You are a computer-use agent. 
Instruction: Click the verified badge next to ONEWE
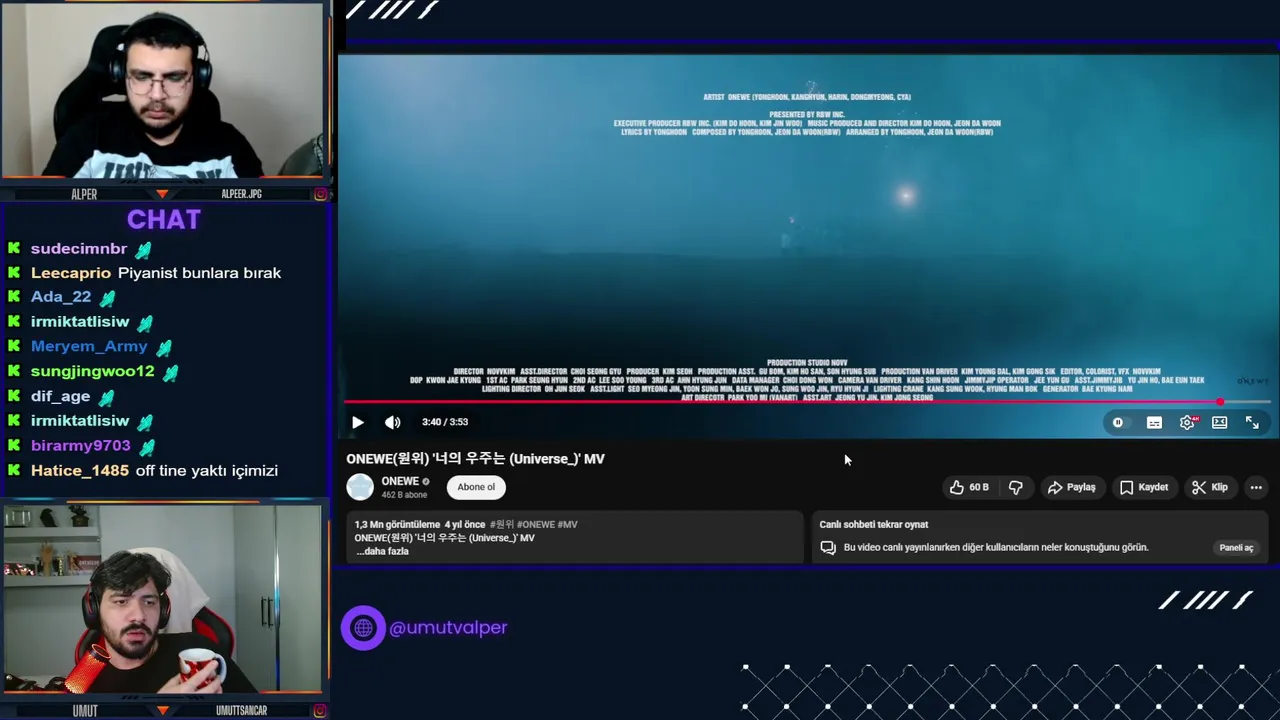coord(426,482)
